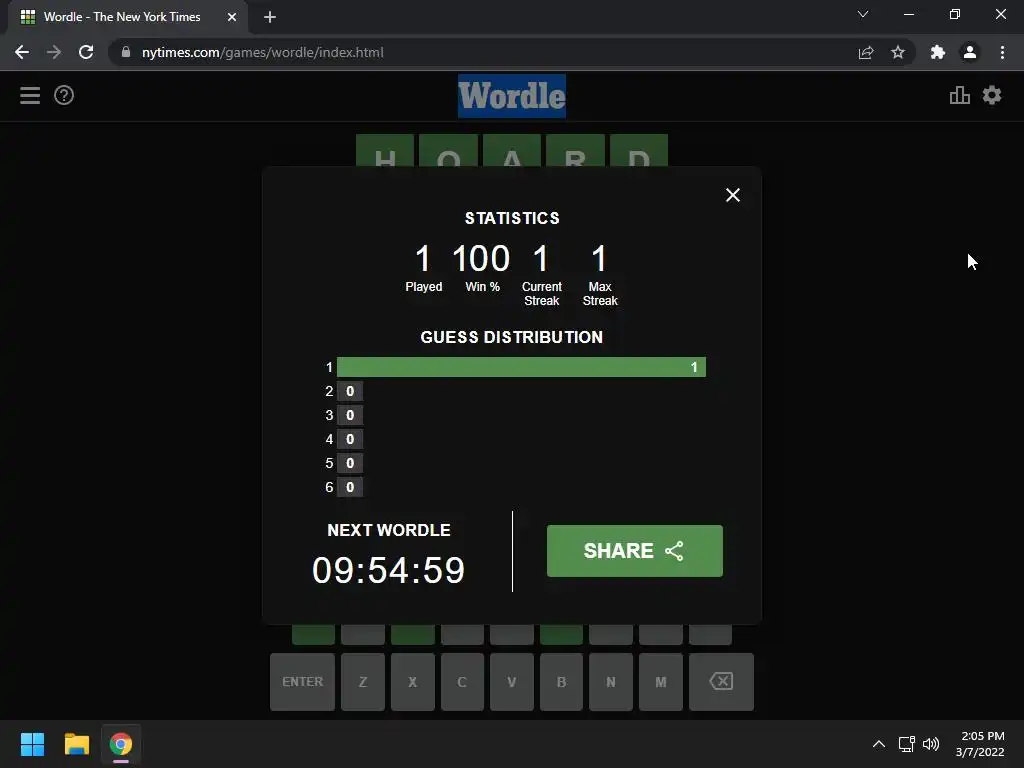Open Chrome three-dot menu
The width and height of the screenshot is (1024, 768).
(1002, 52)
